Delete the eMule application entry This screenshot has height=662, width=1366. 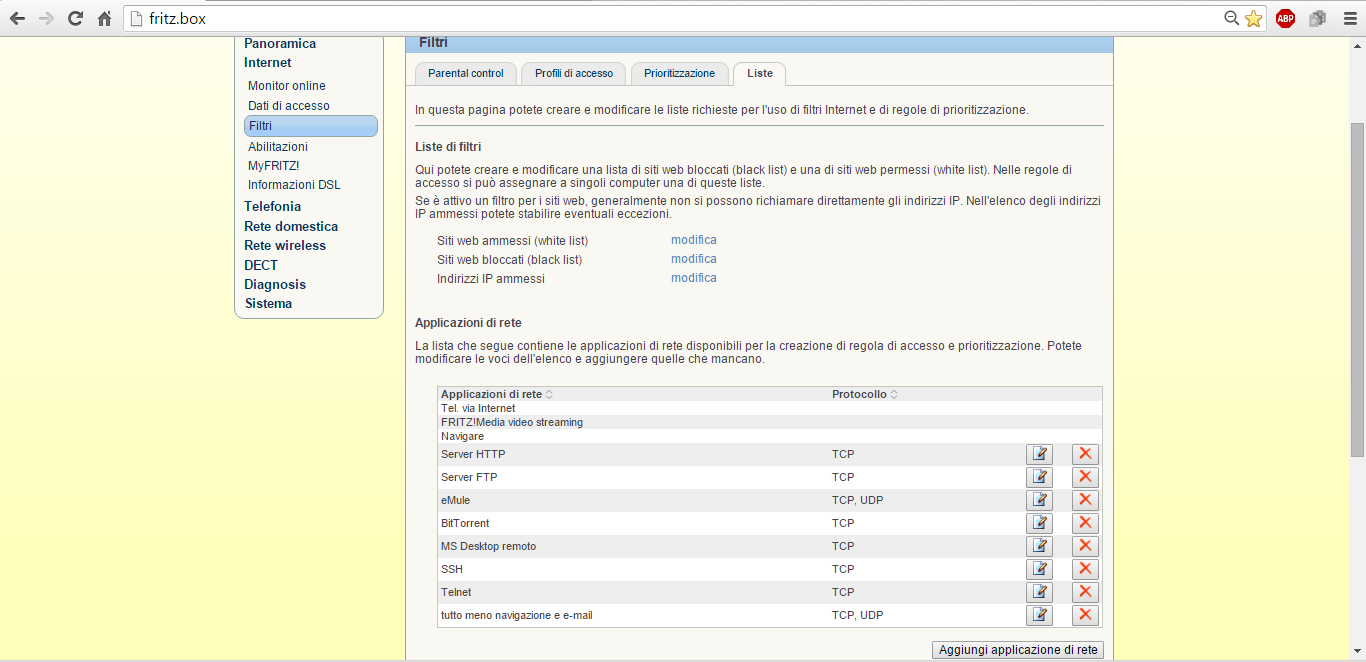click(x=1085, y=500)
